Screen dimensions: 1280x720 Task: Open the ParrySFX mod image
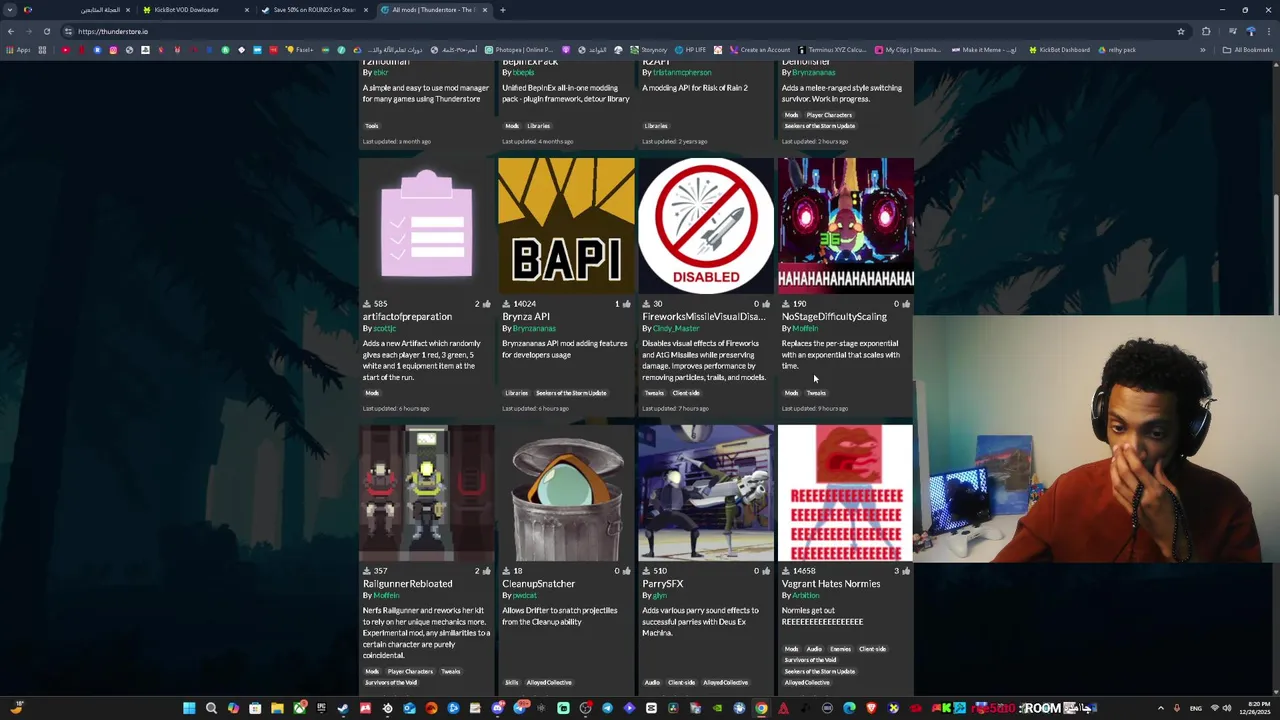coord(706,493)
